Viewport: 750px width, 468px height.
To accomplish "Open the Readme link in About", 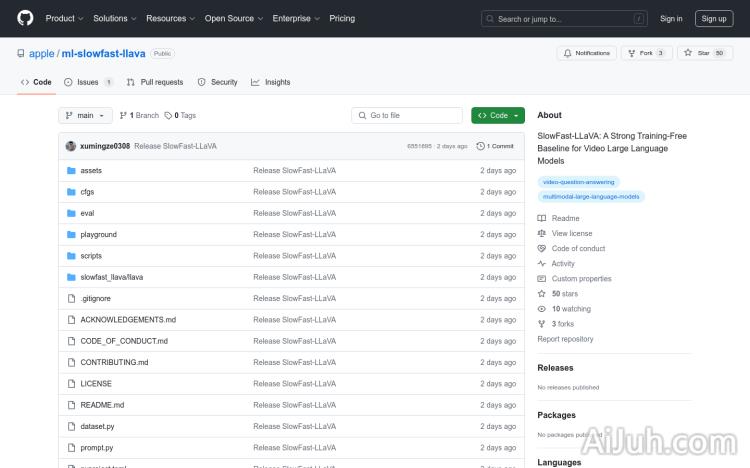I will (x=565, y=218).
